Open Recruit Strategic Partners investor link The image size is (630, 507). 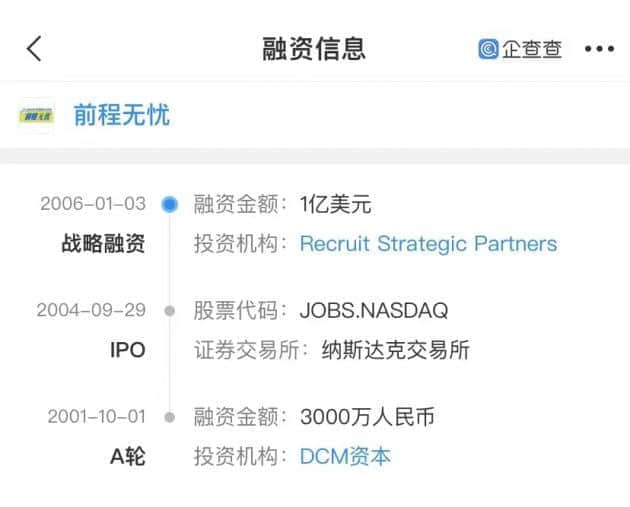pos(428,243)
